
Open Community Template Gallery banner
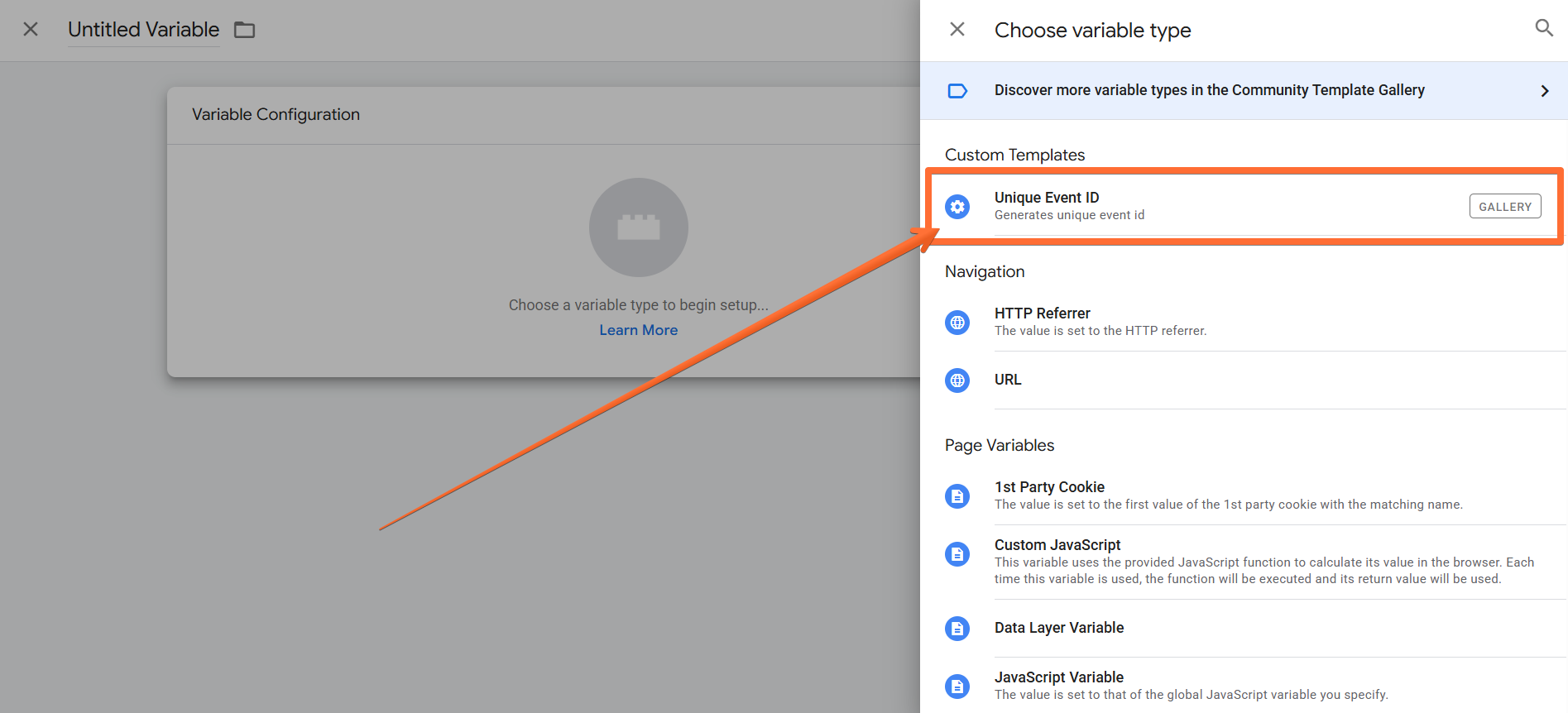pyautogui.click(x=1244, y=90)
